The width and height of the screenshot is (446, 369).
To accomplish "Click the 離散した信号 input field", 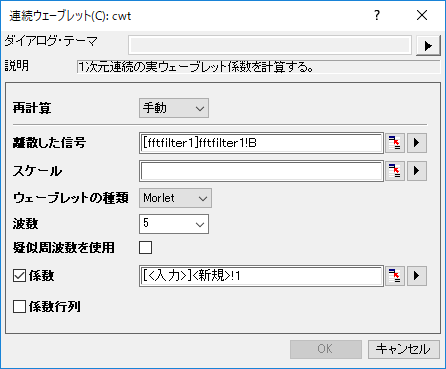I will [261, 143].
